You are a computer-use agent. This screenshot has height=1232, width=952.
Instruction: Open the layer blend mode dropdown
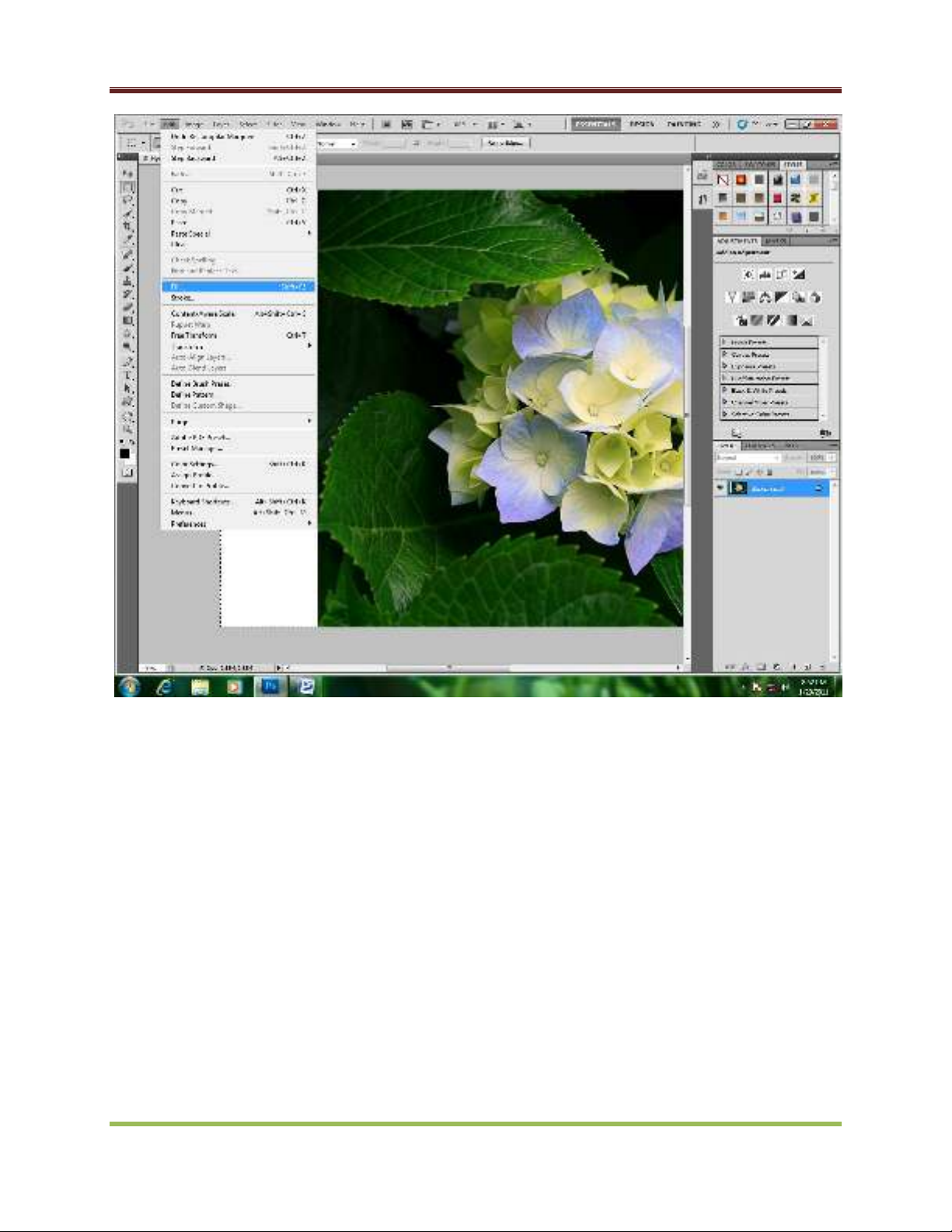[747, 458]
